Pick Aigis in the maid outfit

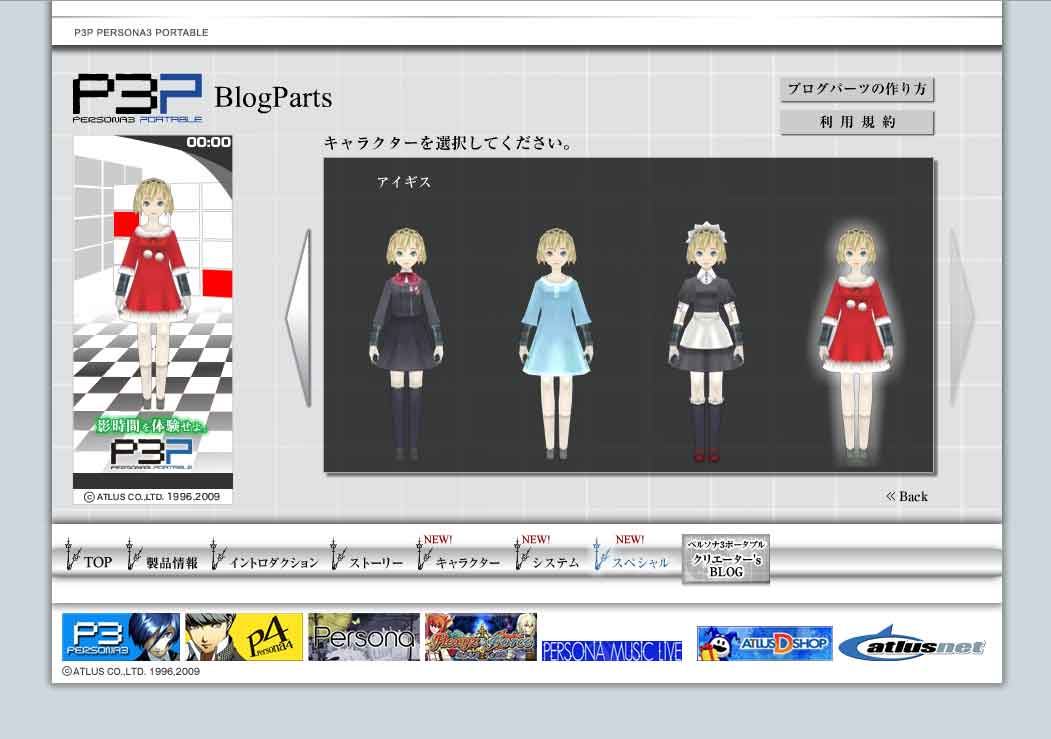[x=706, y=342]
